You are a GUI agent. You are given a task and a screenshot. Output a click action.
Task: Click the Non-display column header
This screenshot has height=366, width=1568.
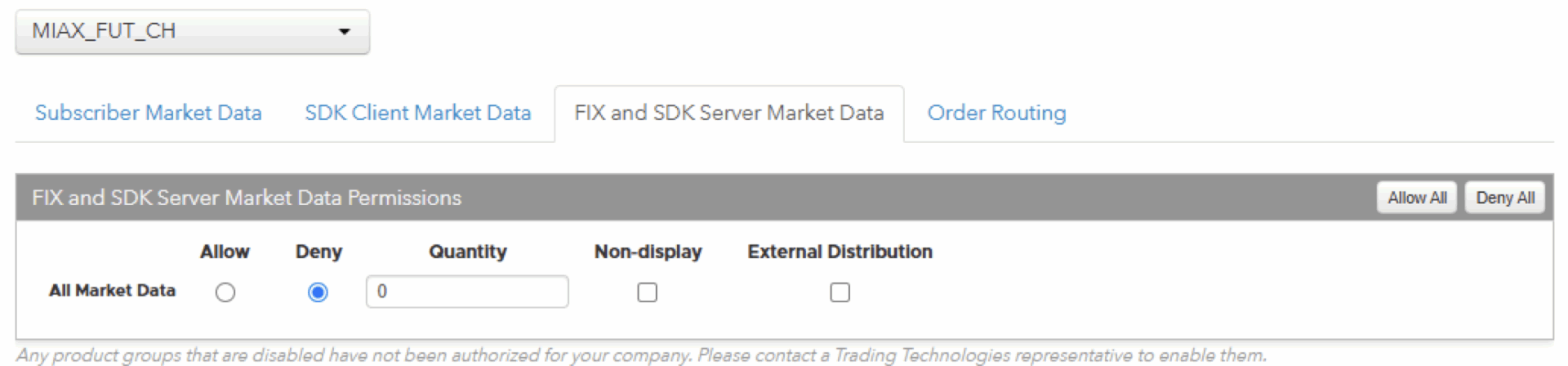pyautogui.click(x=648, y=252)
